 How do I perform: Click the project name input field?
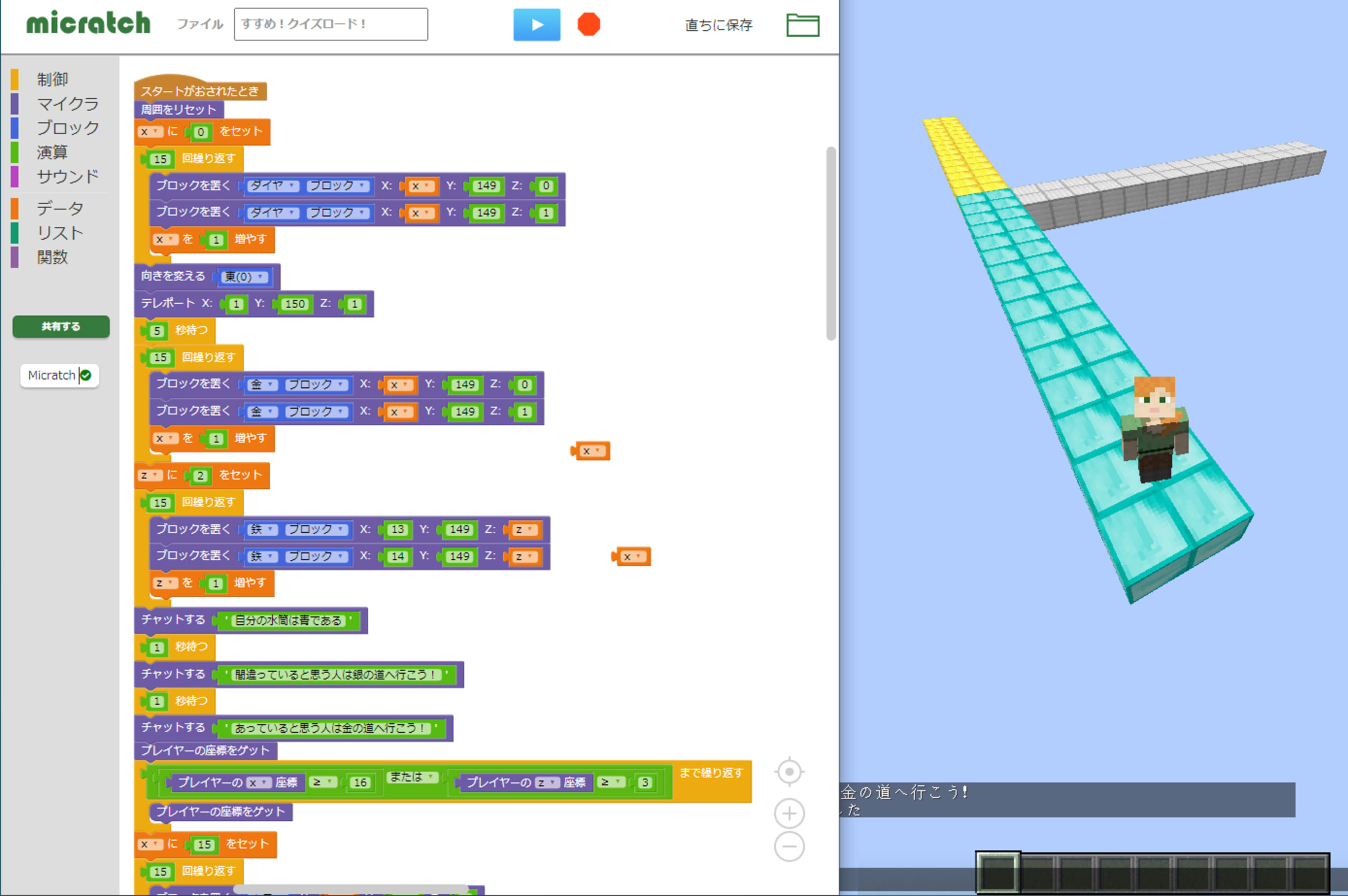click(330, 24)
